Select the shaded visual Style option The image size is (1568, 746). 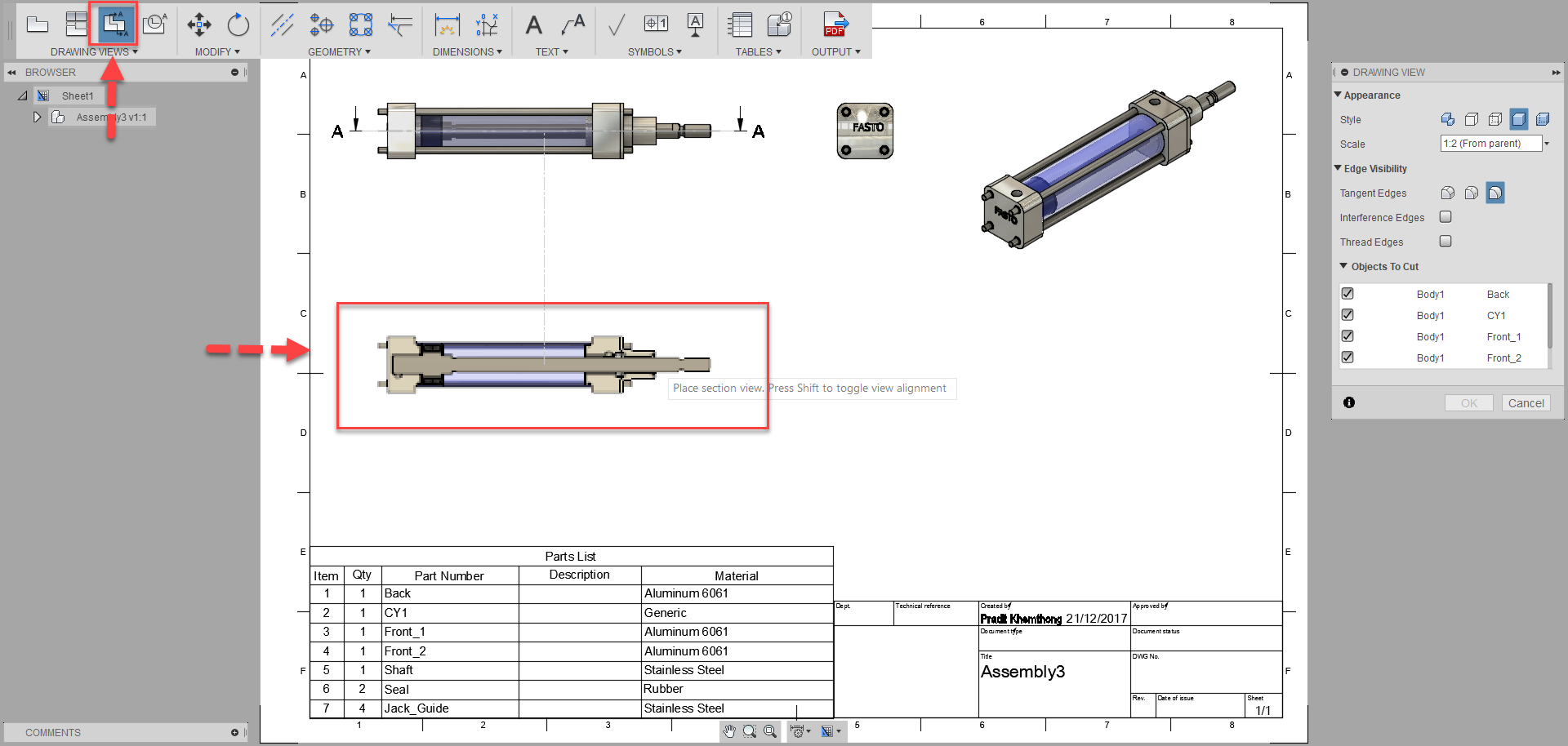tap(1520, 119)
